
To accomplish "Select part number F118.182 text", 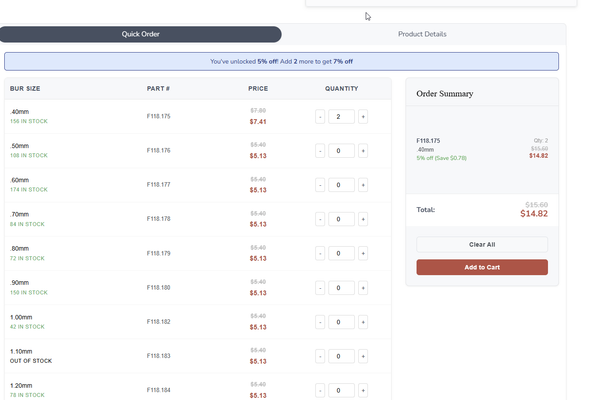I will pos(158,322).
